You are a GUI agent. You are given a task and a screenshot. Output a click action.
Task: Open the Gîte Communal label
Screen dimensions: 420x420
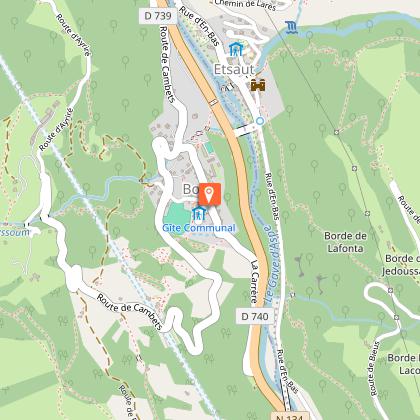pyautogui.click(x=199, y=228)
